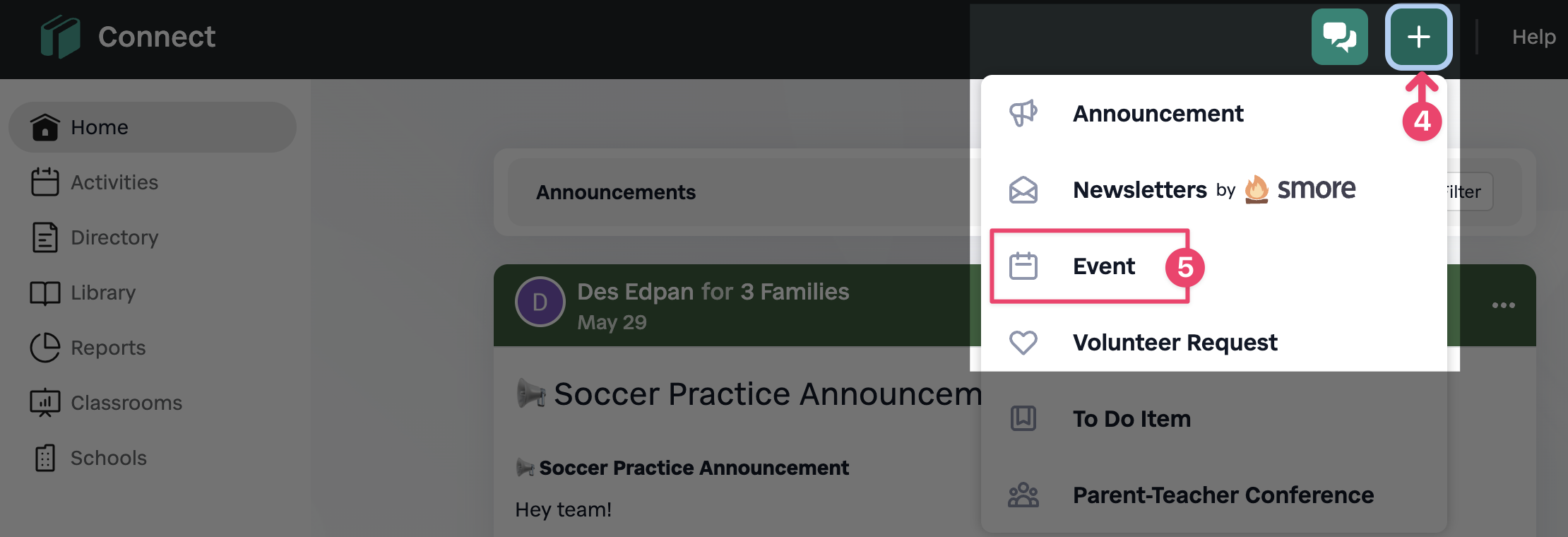Select the Home house icon

click(45, 127)
